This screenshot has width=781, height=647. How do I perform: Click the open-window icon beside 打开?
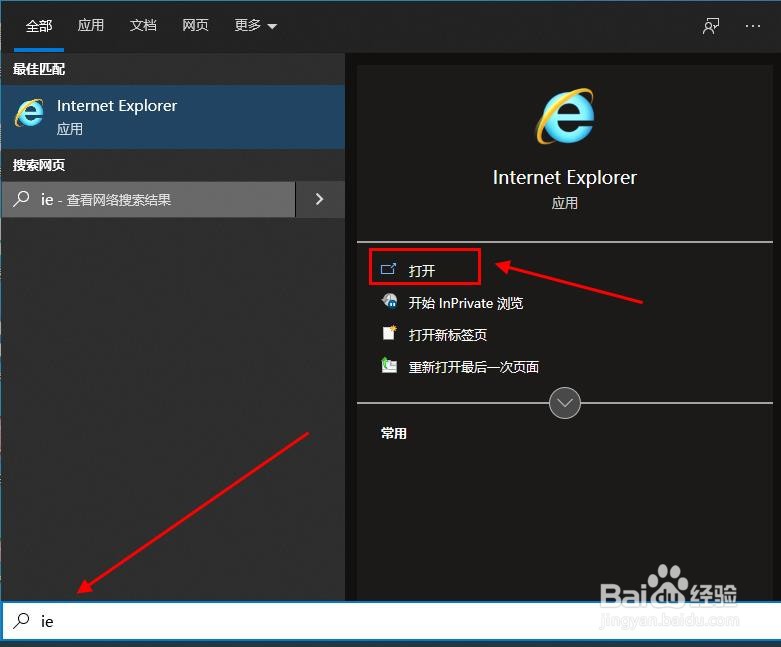[389, 269]
